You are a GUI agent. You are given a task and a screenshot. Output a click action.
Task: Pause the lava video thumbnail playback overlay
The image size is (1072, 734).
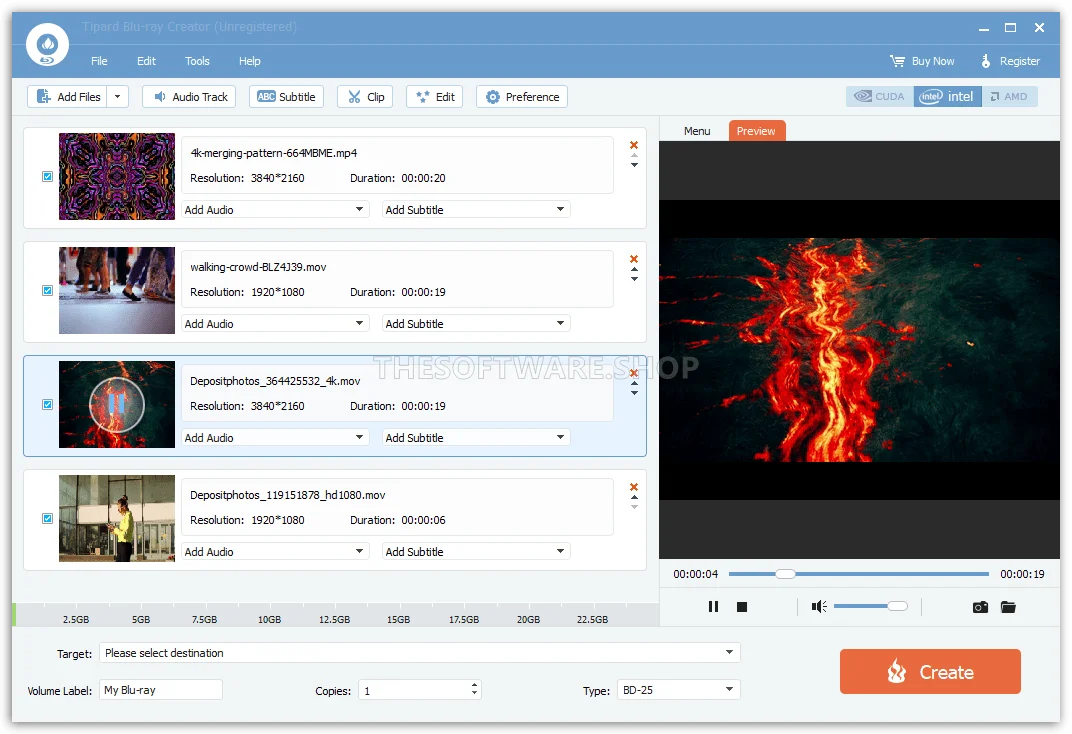[x=117, y=405]
